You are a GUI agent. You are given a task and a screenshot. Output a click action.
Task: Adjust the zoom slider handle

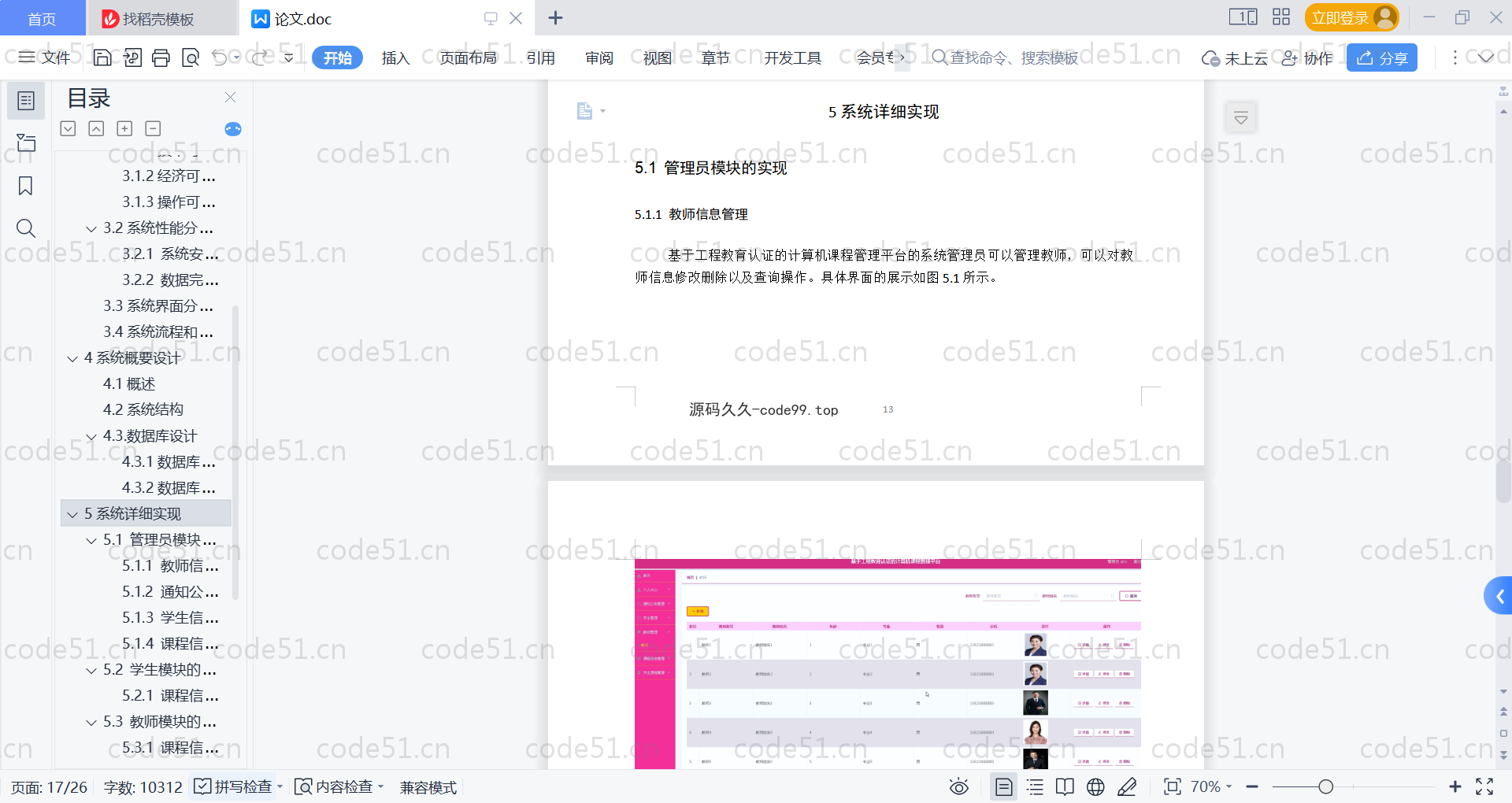pos(1325,786)
